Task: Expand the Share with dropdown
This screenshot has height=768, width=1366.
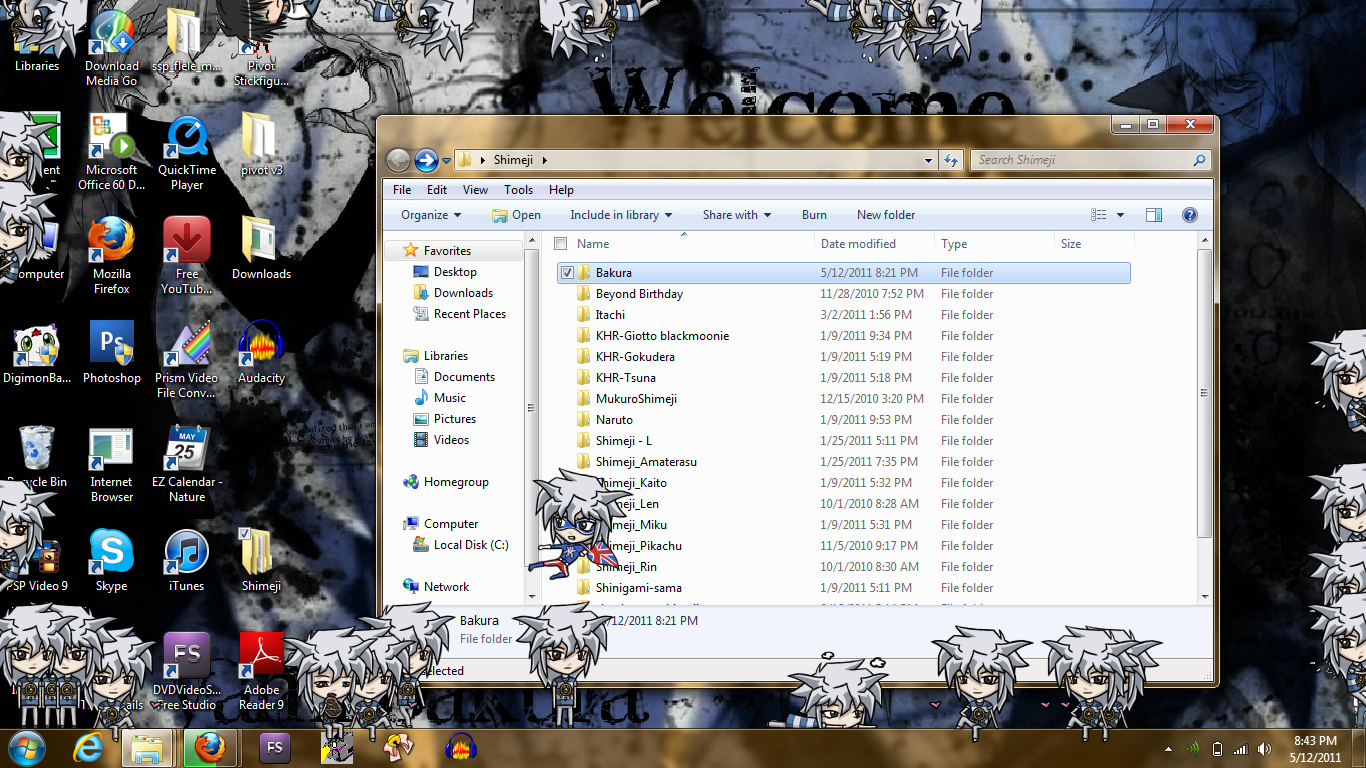Action: 737,214
